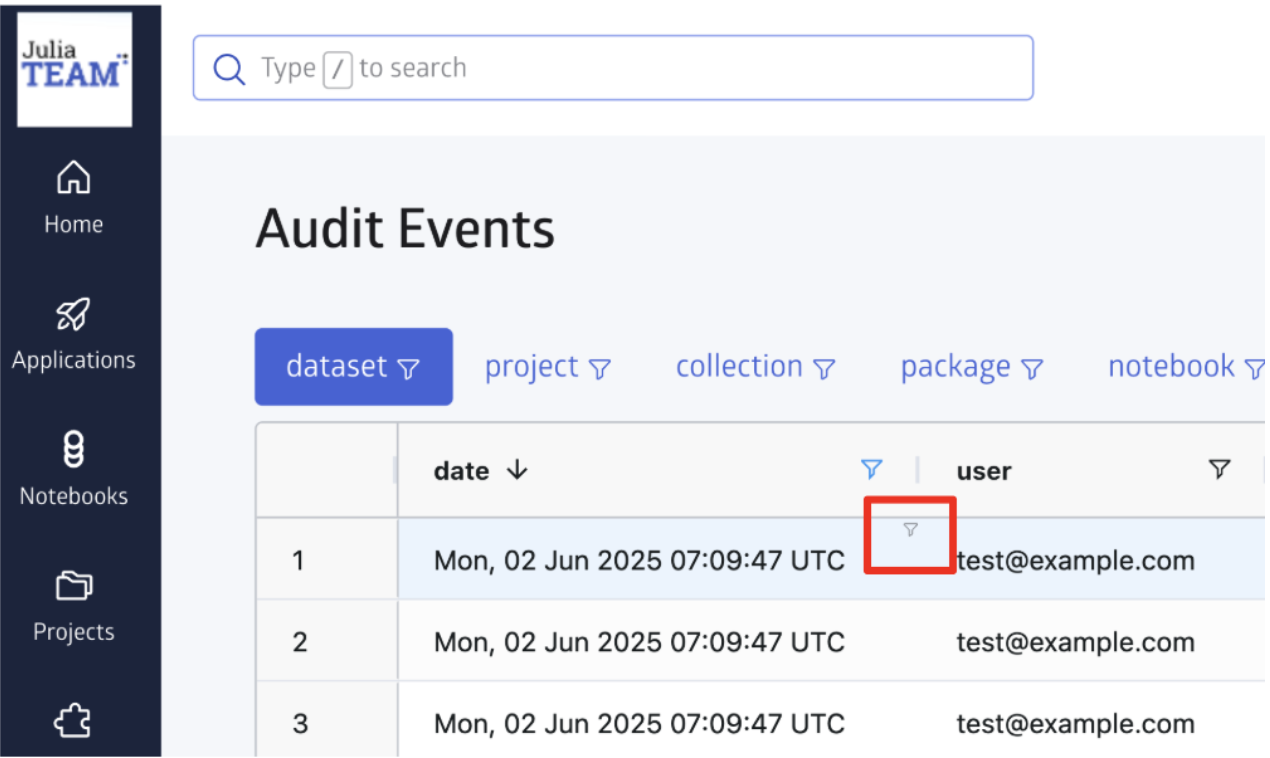1270x758 pixels.
Task: Click the user column header
Action: tap(984, 471)
